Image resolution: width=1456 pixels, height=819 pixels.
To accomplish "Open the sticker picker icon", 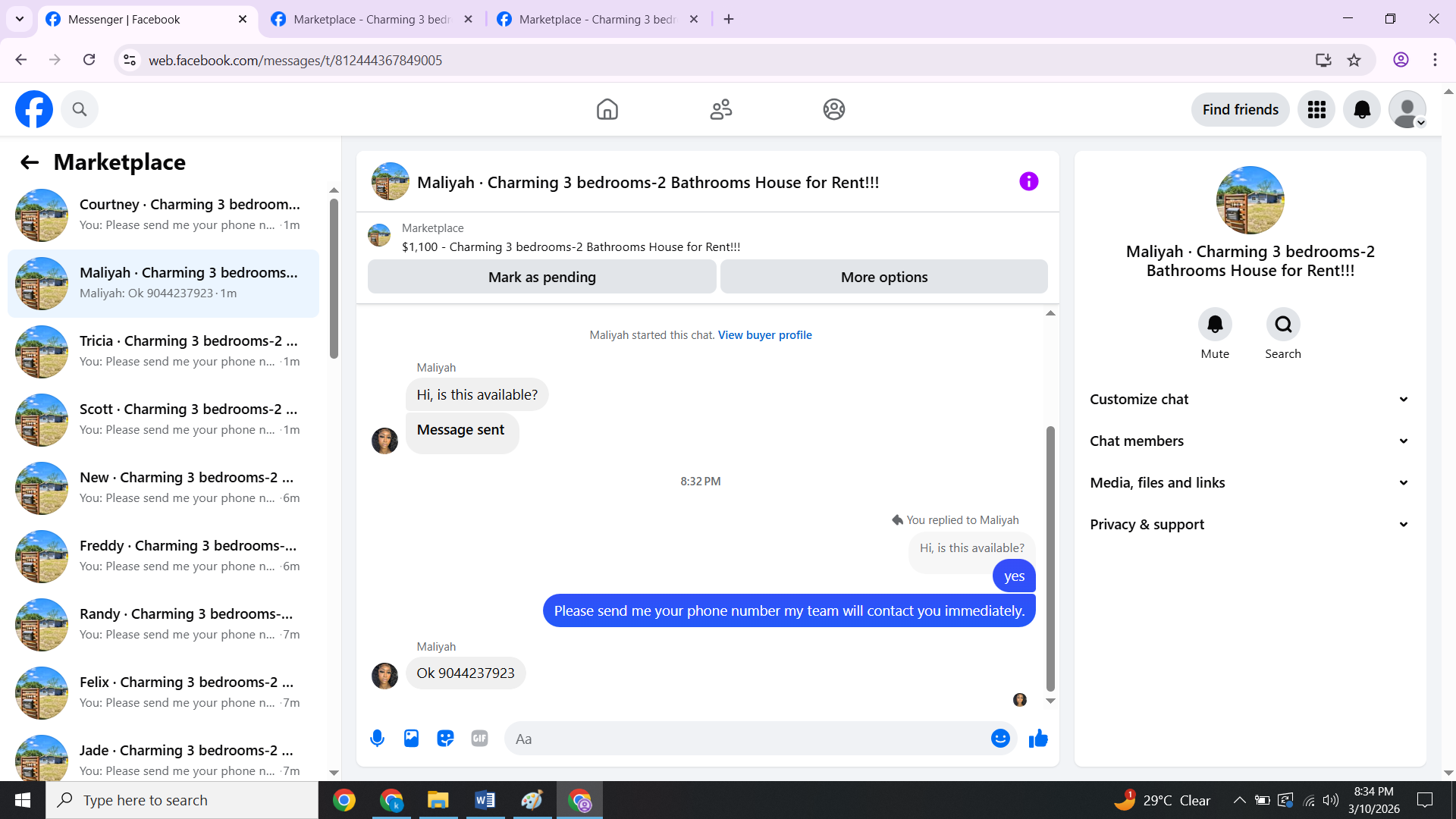I will (445, 739).
